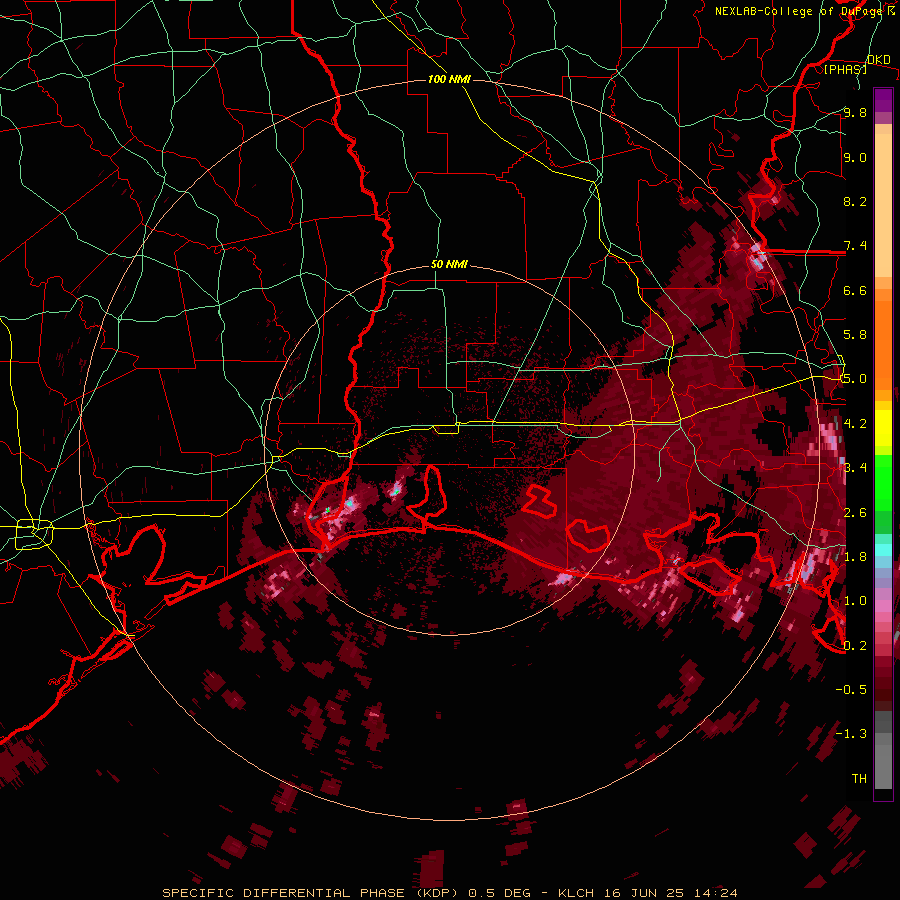Screen dimensions: 900x900
Task: Click the TH threshold label
Action: point(859,779)
